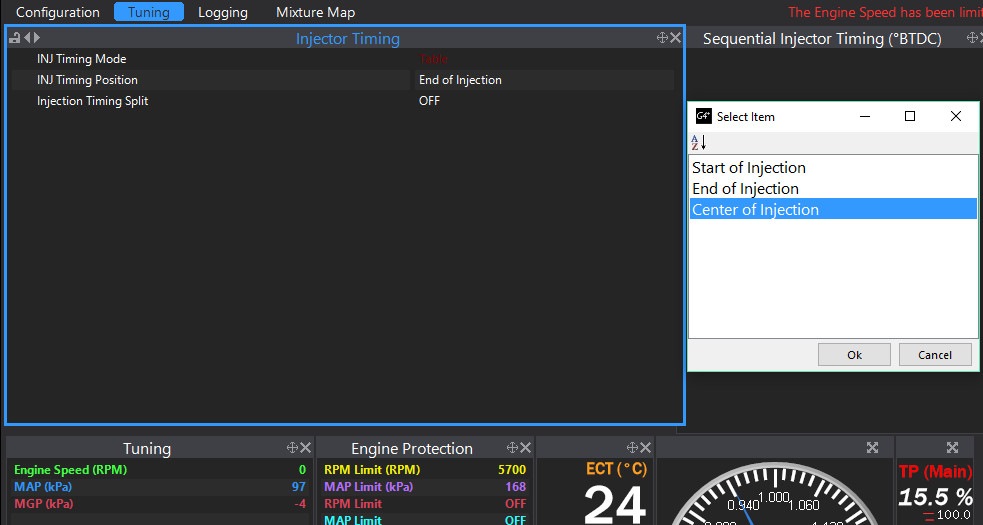Image resolution: width=983 pixels, height=525 pixels.
Task: Click the lock icon in Injector Timing panel
Action: coord(15,38)
